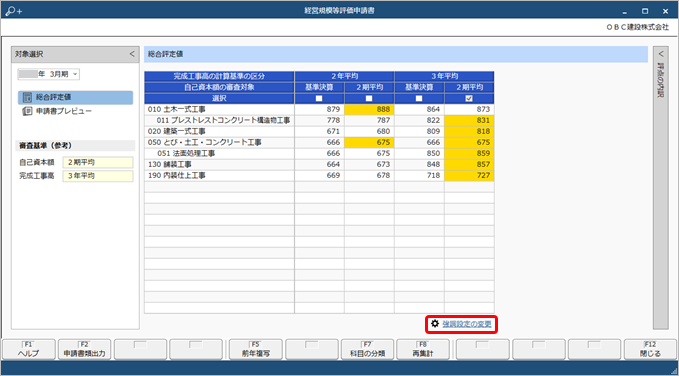Click cell value 873 in 土木一式工事 row
This screenshot has width=679, height=376.
click(x=469, y=109)
